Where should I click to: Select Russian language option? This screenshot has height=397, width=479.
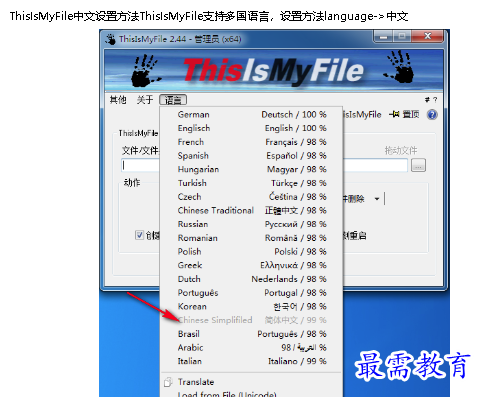(252, 224)
